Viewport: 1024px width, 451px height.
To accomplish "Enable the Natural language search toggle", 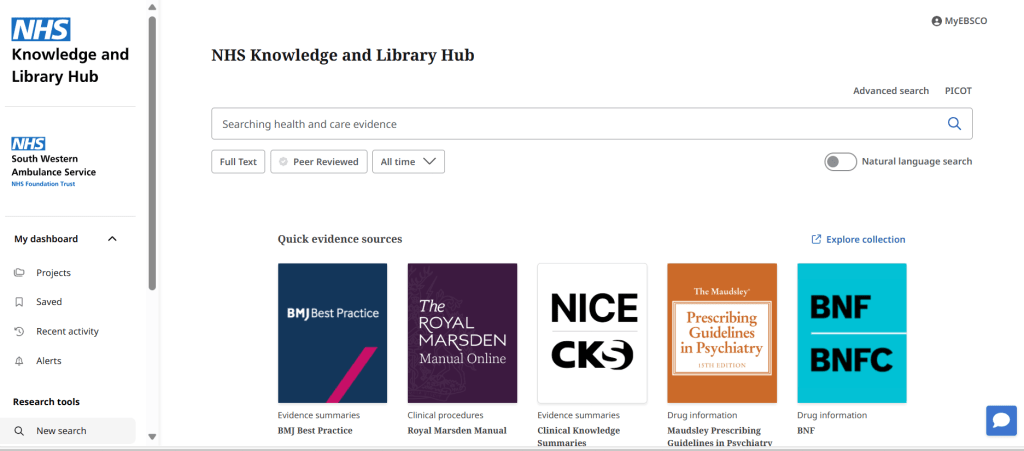I will [x=840, y=162].
